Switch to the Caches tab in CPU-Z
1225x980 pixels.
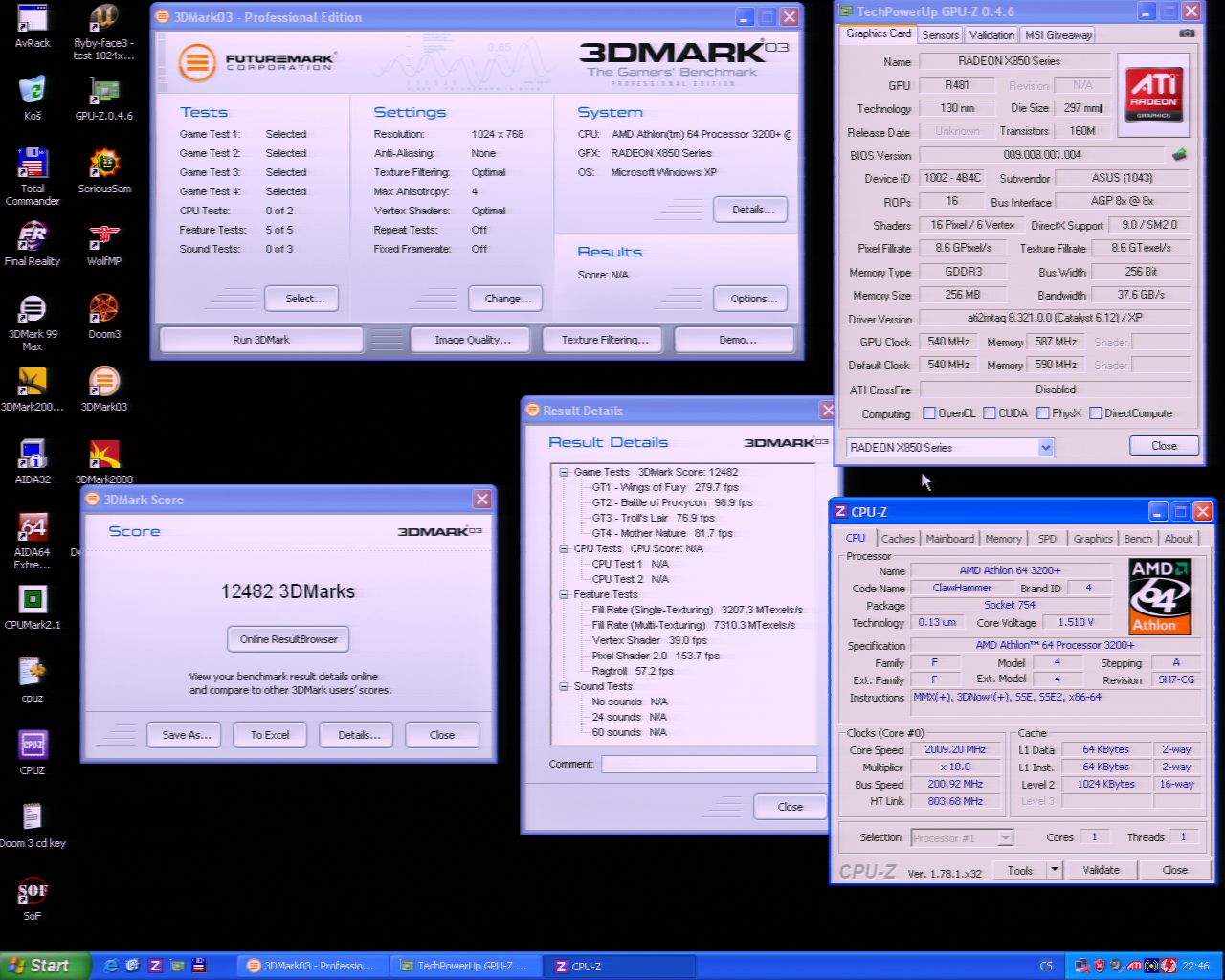[898, 539]
